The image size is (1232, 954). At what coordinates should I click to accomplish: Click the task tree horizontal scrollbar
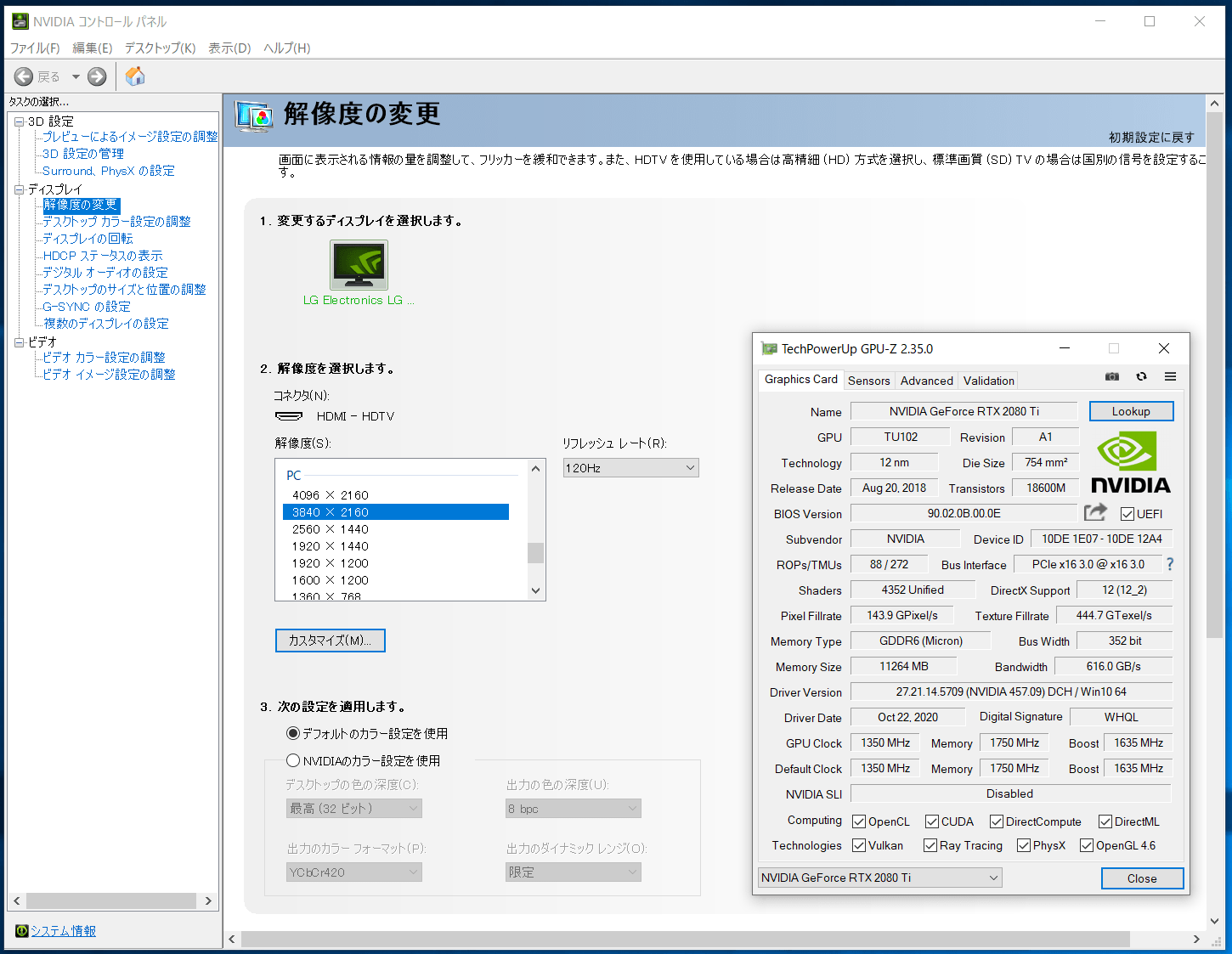[x=111, y=900]
